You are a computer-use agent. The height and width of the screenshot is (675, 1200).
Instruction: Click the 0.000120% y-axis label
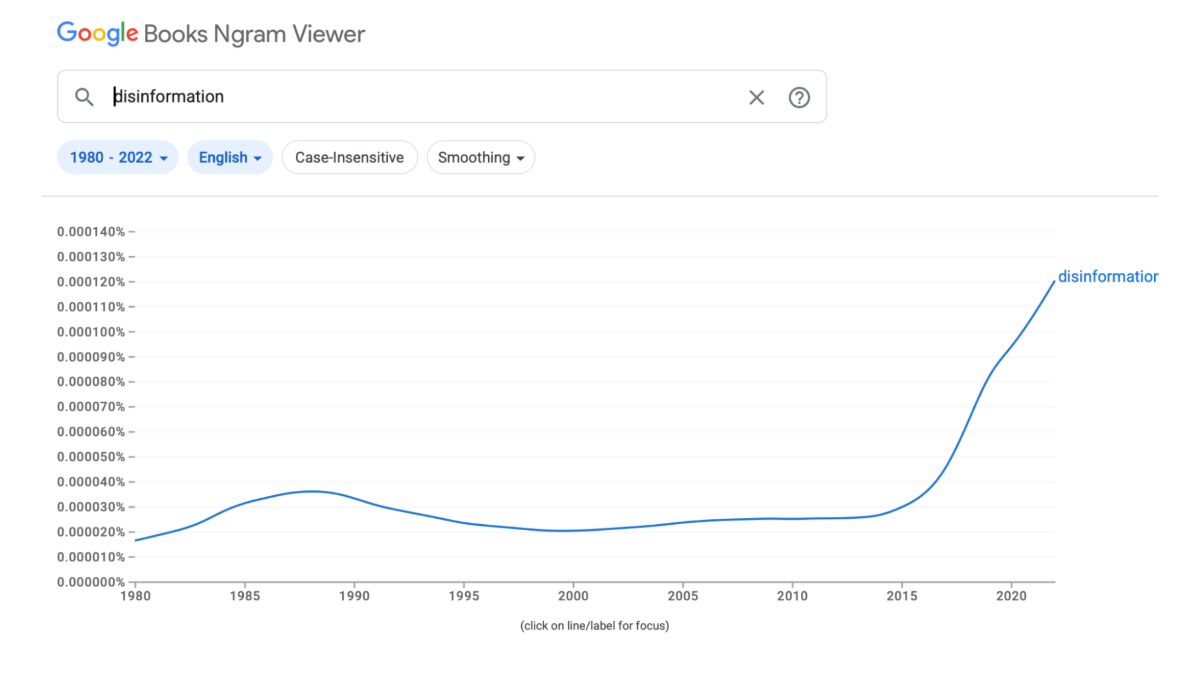(x=91, y=281)
